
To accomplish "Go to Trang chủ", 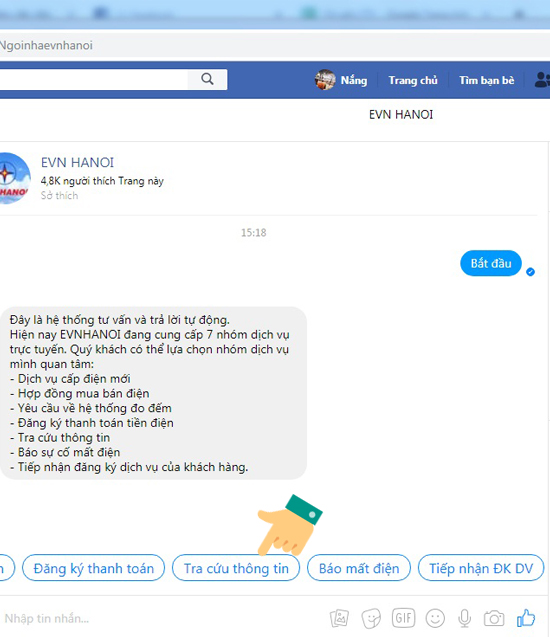I will click(x=413, y=80).
